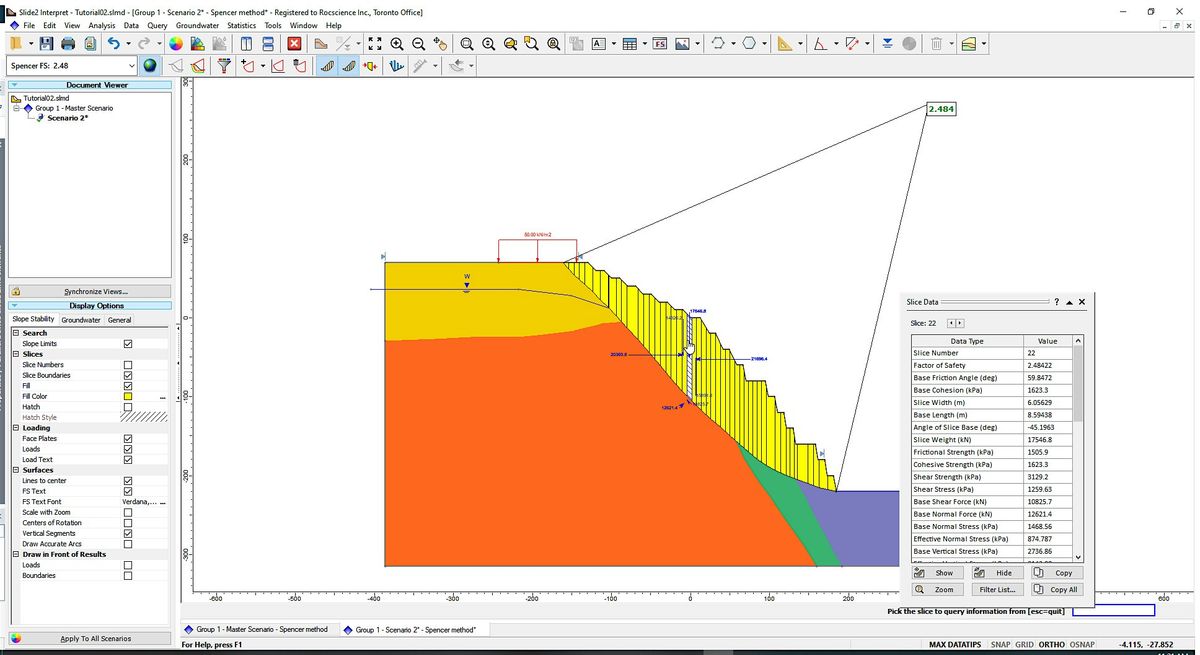The image size is (1200, 655).
Task: Click the Copy All button
Action: [1055, 590]
